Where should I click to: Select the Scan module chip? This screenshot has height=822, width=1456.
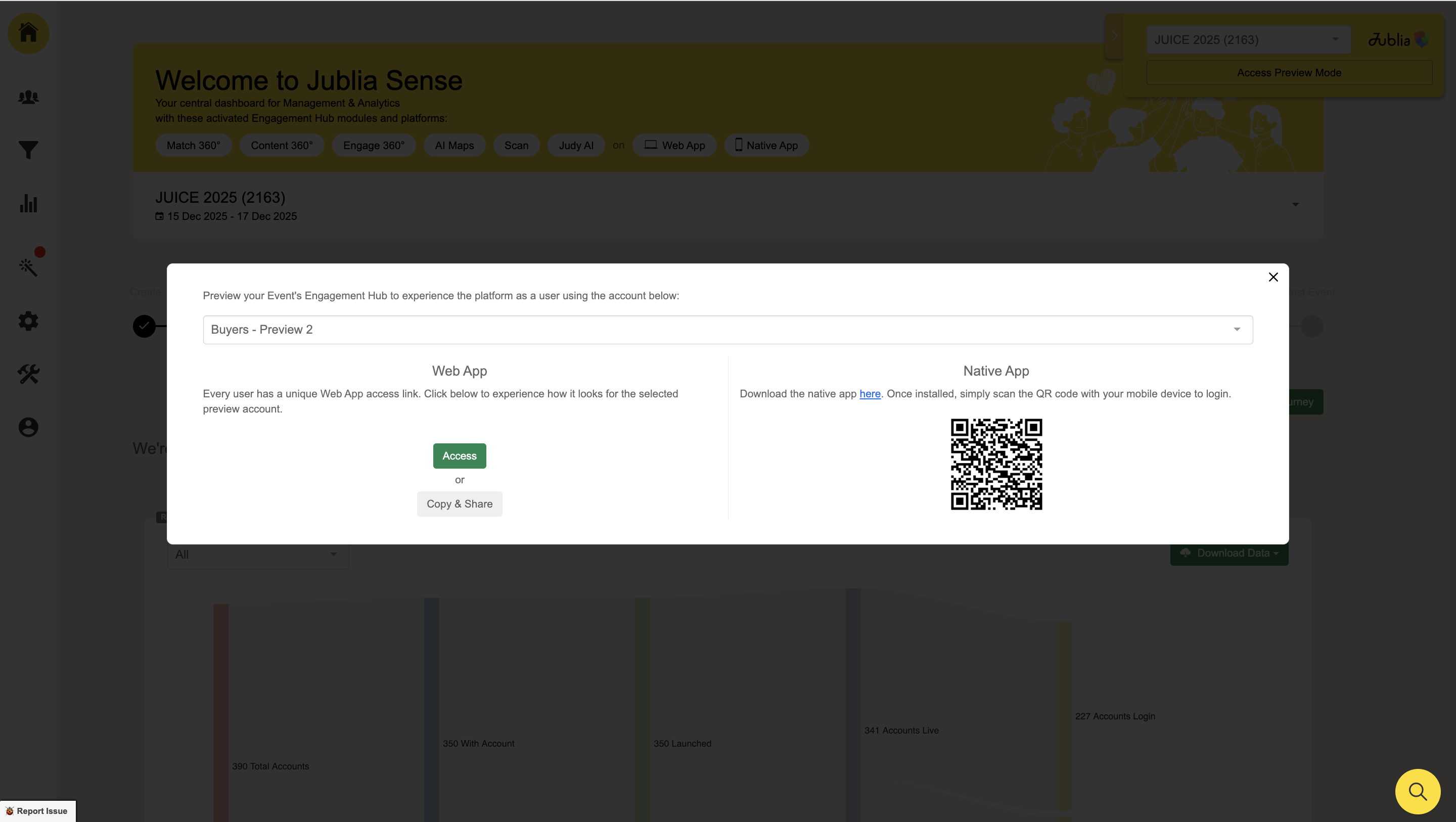516,145
